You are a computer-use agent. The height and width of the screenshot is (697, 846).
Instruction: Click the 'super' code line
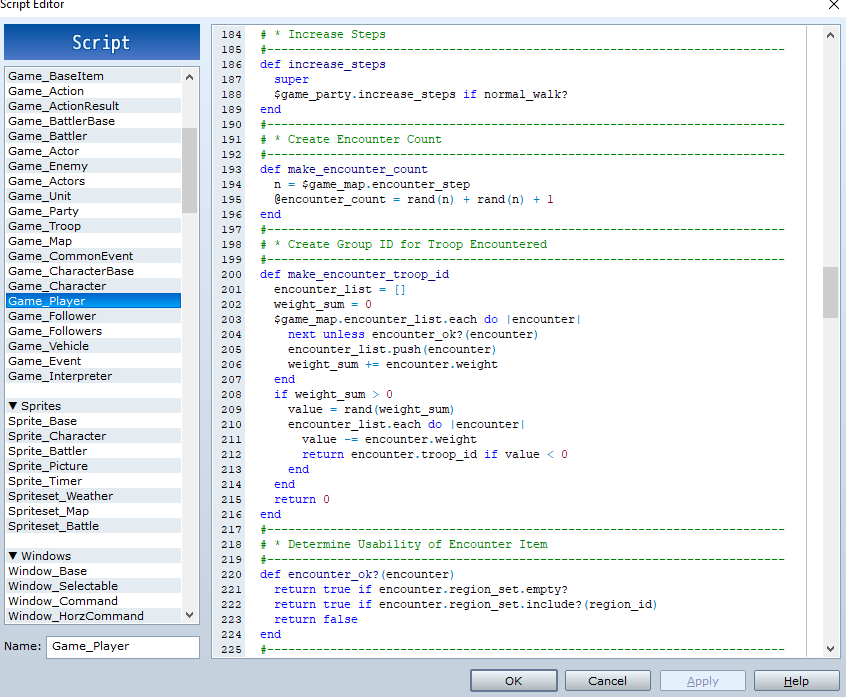(x=291, y=80)
